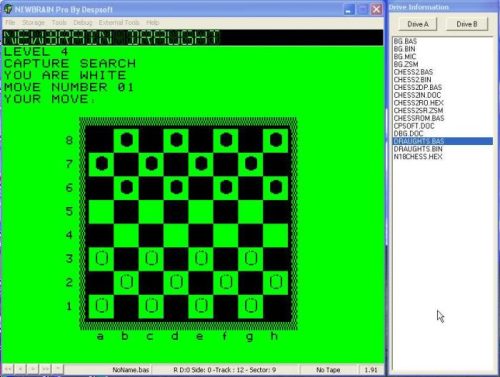Click the empty green square b4
Screen dimensions: 500x377
126,235
